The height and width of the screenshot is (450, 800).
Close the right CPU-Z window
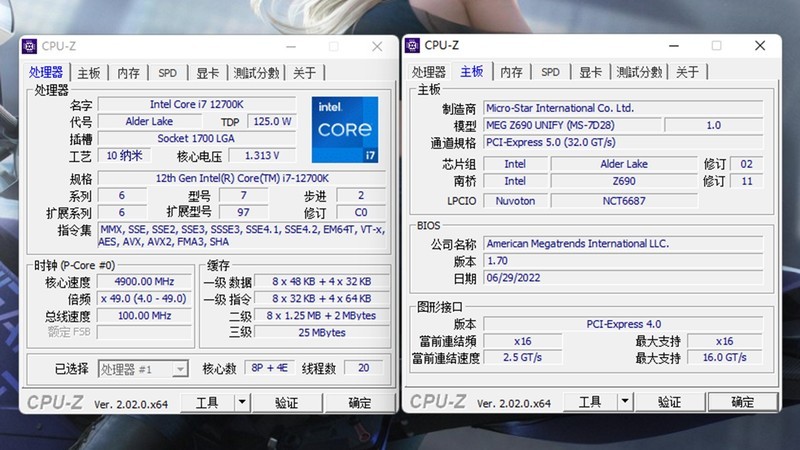(760, 45)
